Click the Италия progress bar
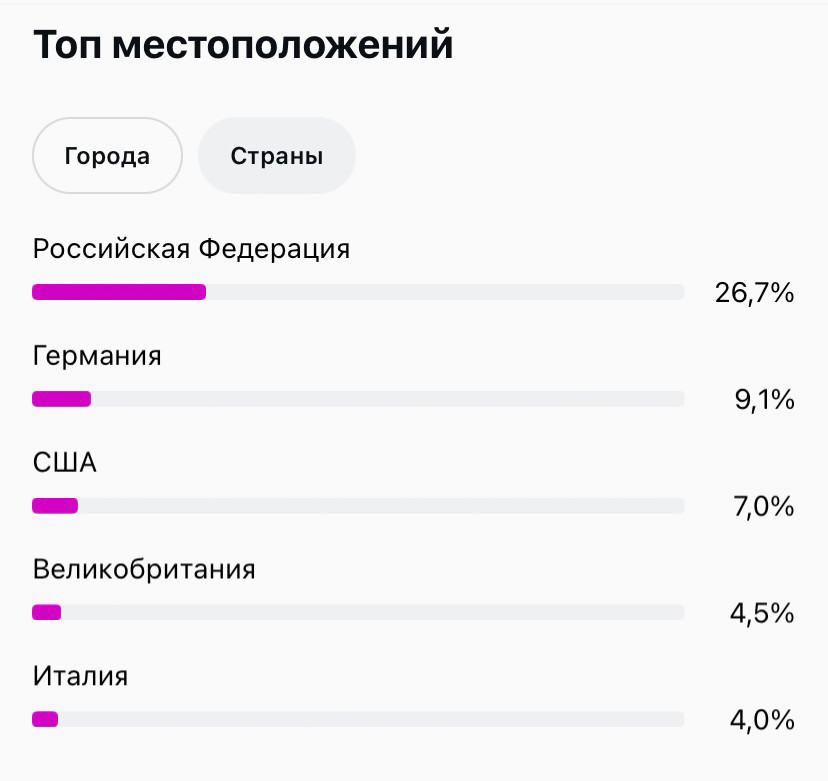The width and height of the screenshot is (828, 781). point(358,719)
